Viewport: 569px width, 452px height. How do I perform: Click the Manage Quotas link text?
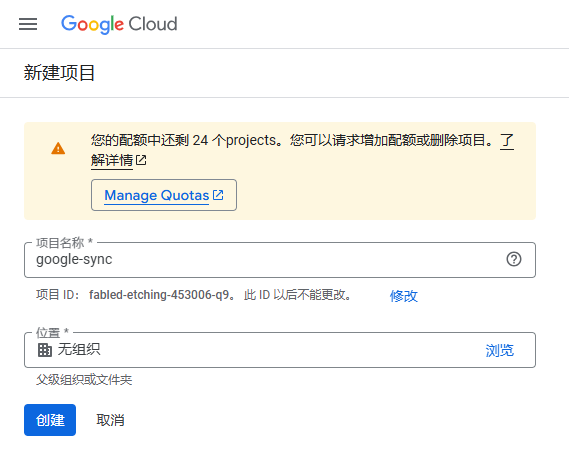tap(156, 195)
